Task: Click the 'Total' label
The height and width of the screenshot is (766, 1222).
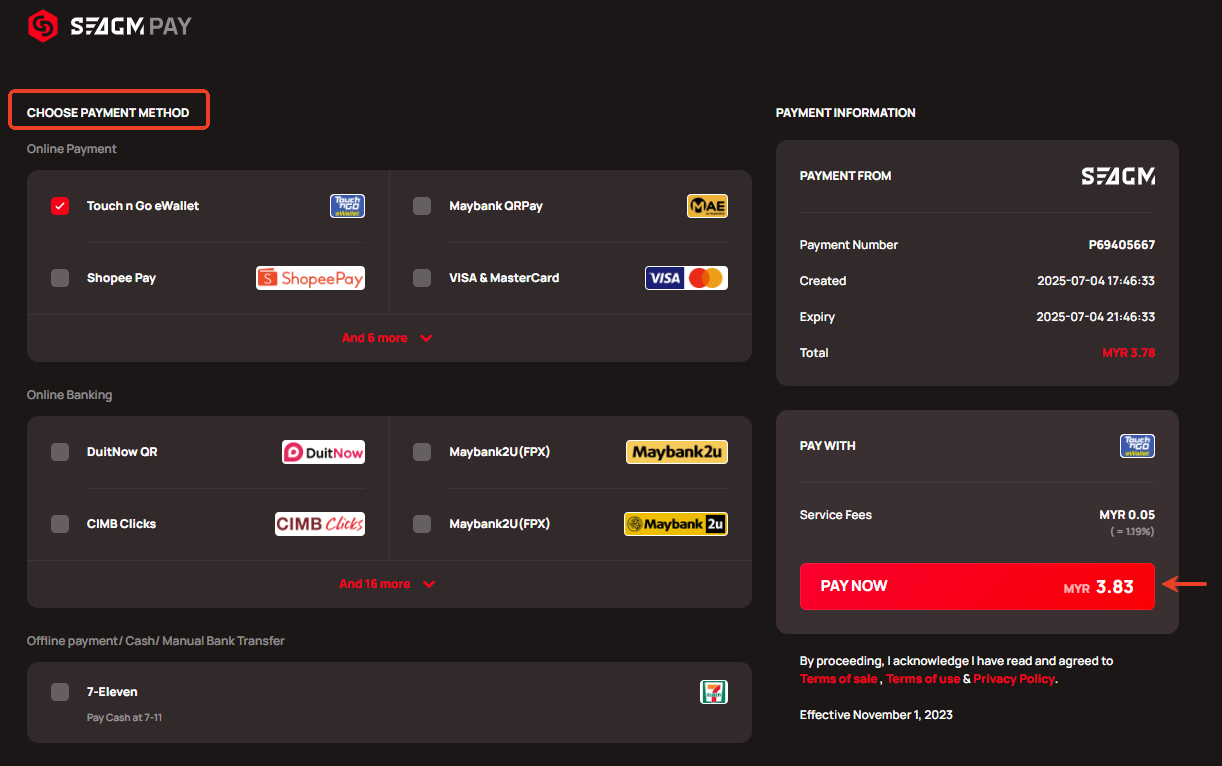Action: pyautogui.click(x=814, y=353)
